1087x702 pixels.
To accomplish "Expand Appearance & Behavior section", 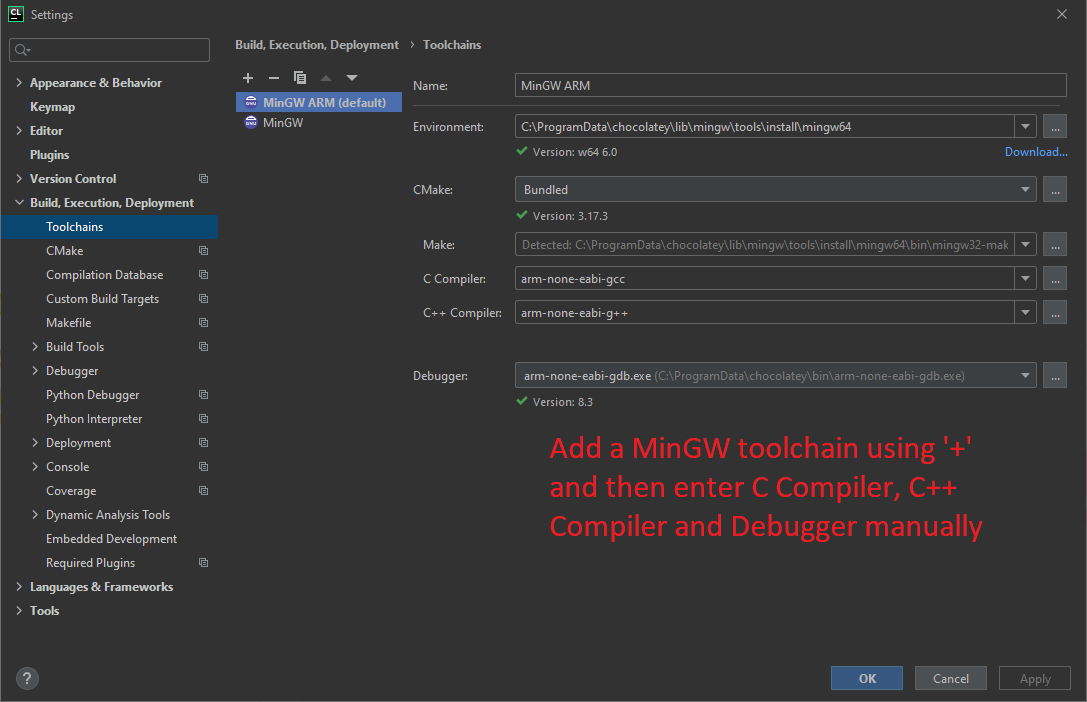I will pyautogui.click(x=19, y=82).
